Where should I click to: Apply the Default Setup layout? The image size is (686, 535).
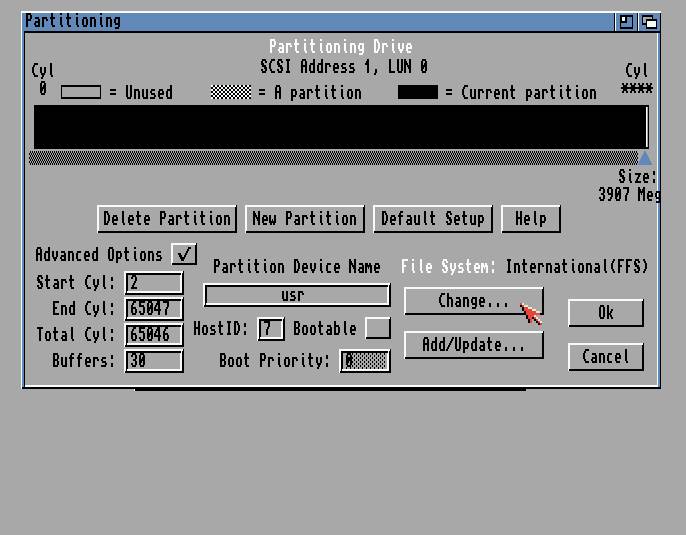432,219
